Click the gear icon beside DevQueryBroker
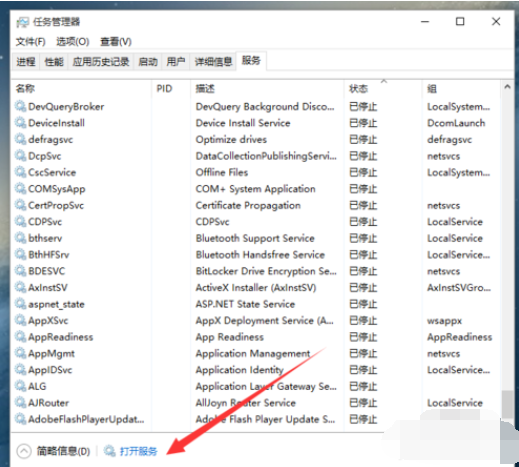Screen dimensions: 519x467 [x=20, y=106]
